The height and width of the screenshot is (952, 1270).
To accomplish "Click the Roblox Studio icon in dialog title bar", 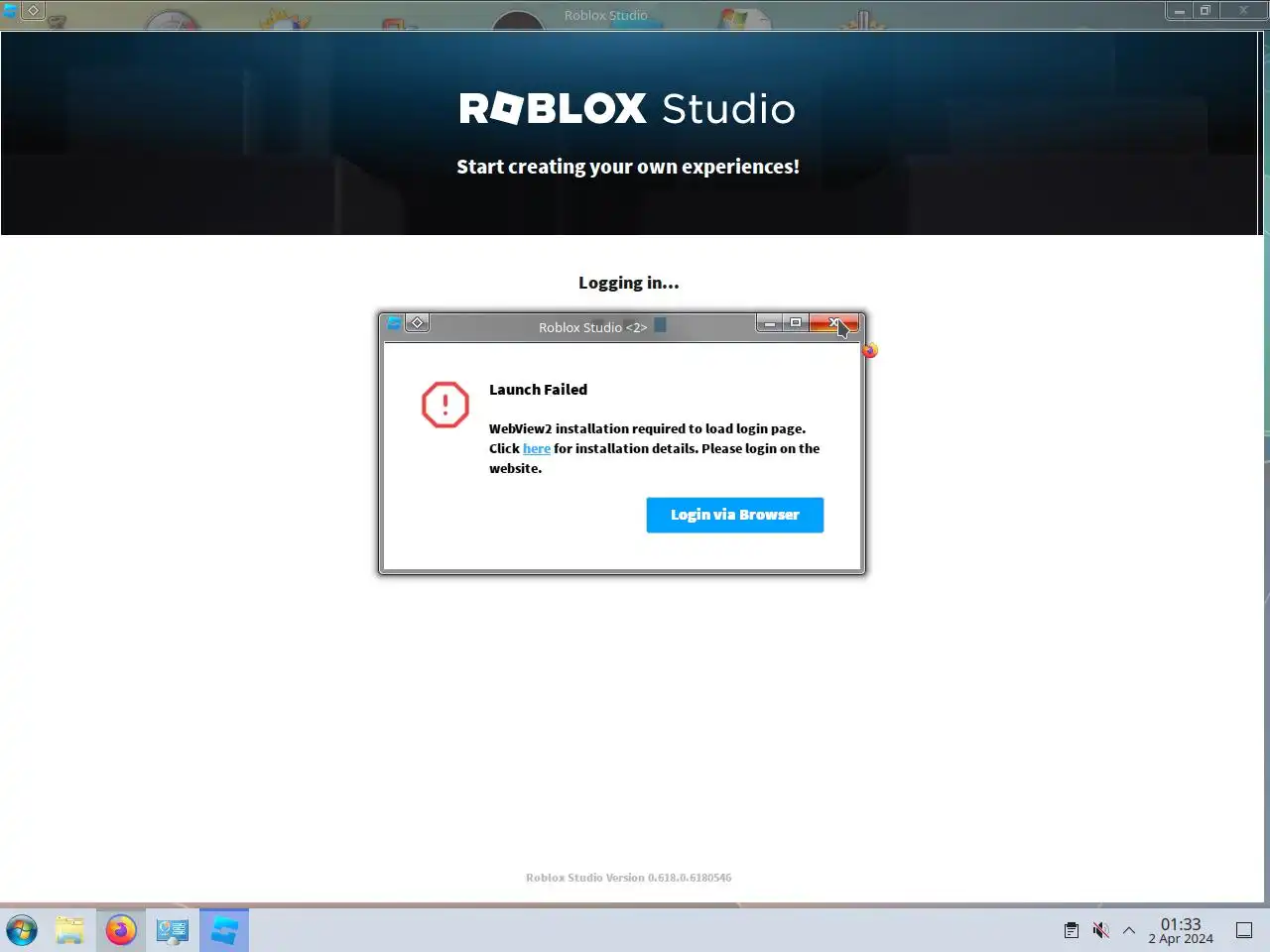I will (x=394, y=323).
